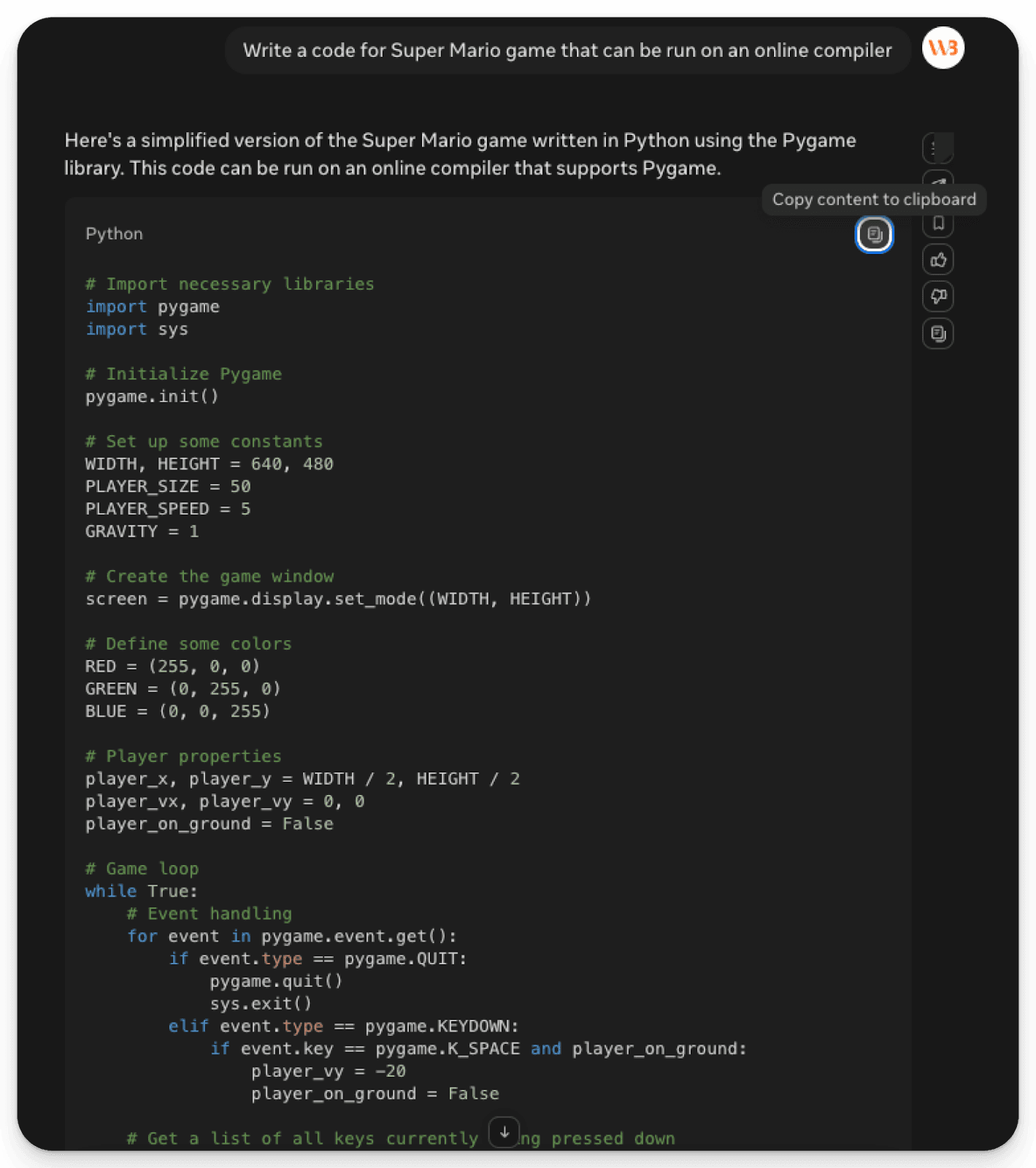Click the 'sys.exit()' line
This screenshot has height=1168, width=1036.
coord(261,1004)
